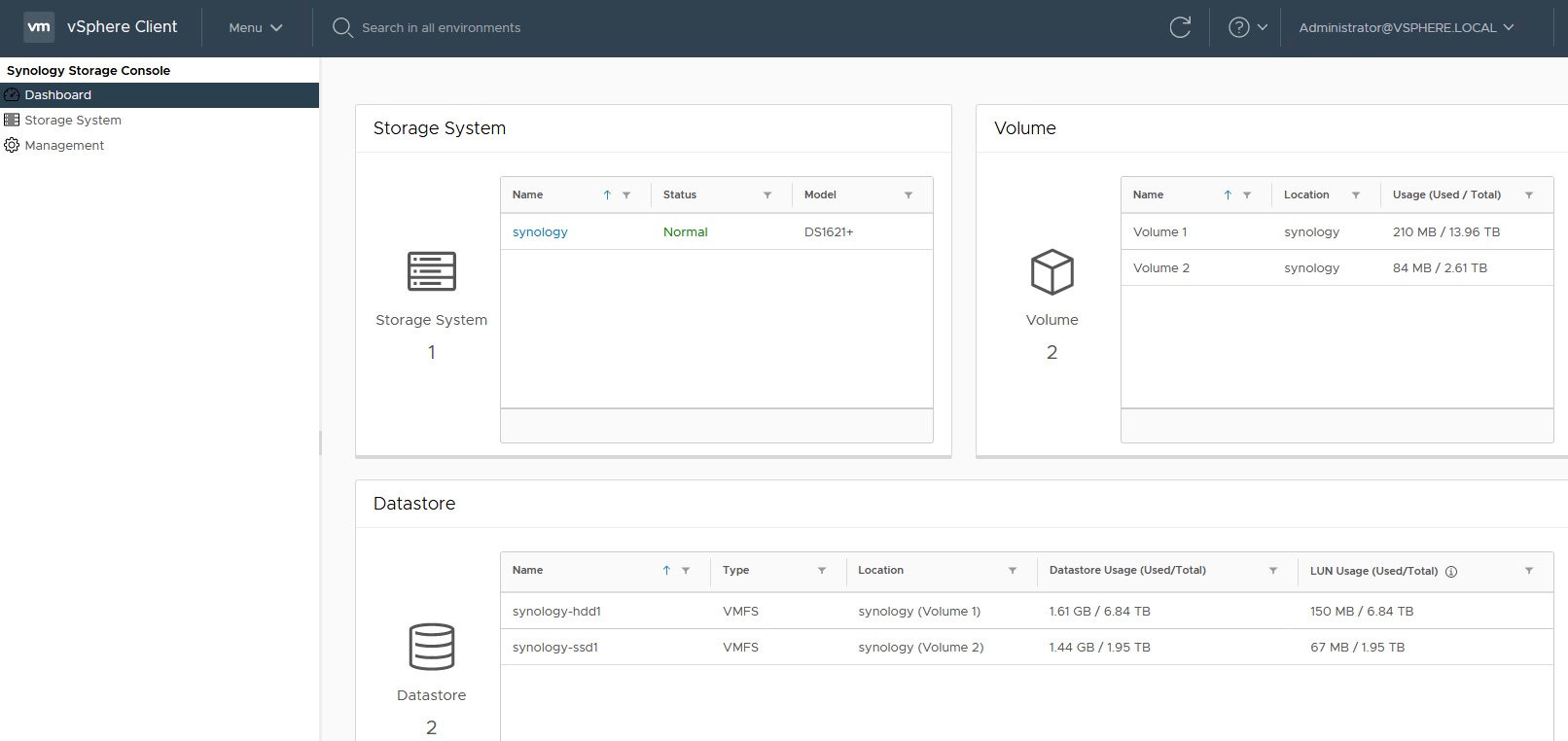
Task: Click filter icon on Datastore Type column
Action: (822, 571)
